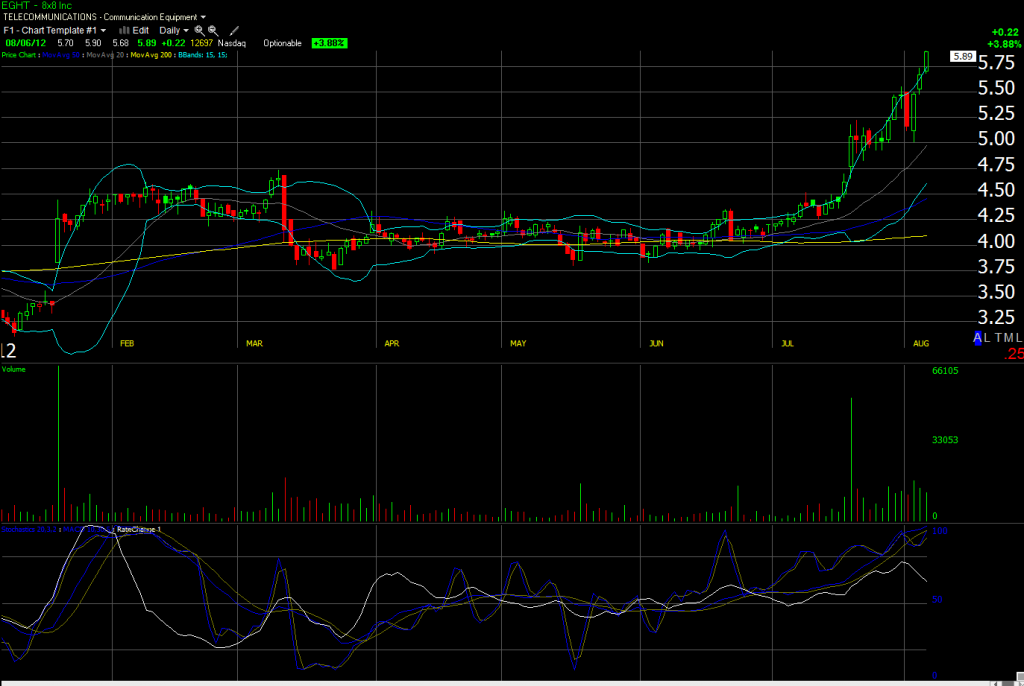Click the MovAvg 50 indicator label

coord(61,55)
